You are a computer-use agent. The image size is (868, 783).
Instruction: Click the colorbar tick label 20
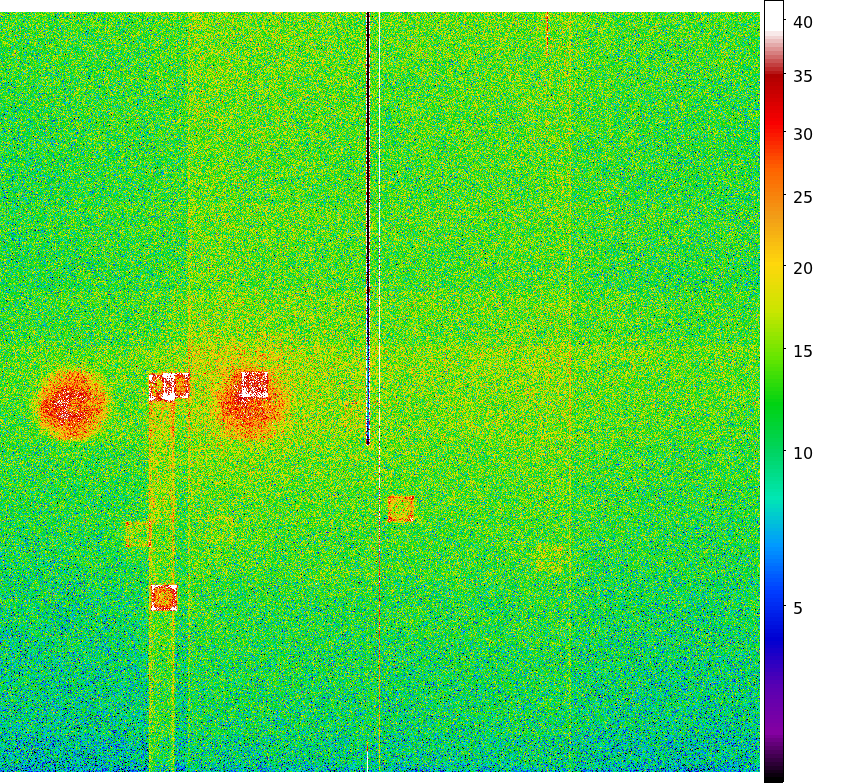(x=803, y=269)
